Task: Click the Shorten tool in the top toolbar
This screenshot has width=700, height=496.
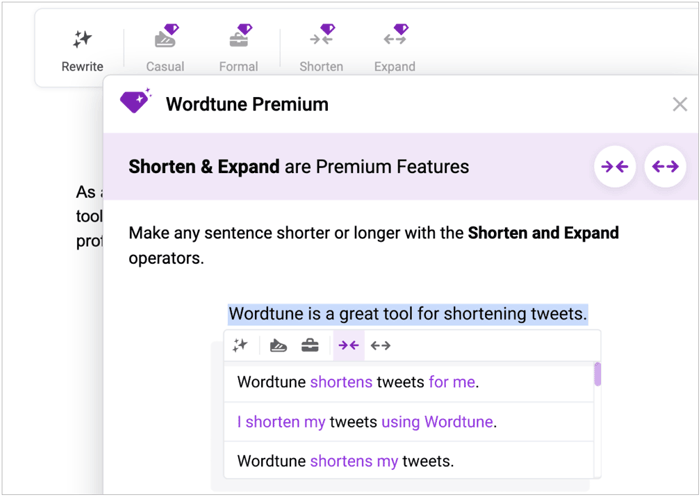Action: point(321,48)
